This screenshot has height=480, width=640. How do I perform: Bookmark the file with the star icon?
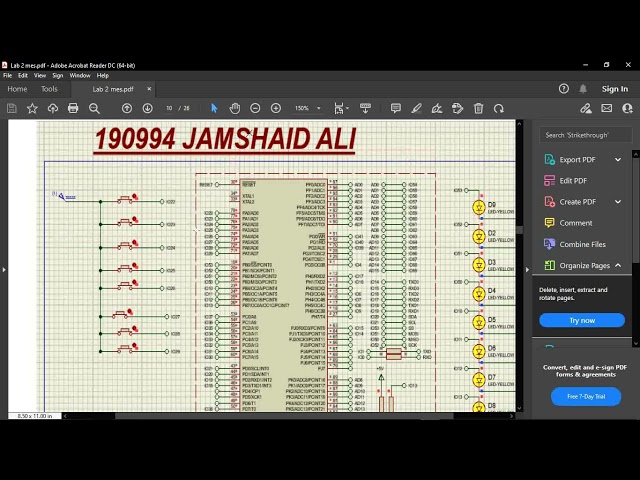32,108
